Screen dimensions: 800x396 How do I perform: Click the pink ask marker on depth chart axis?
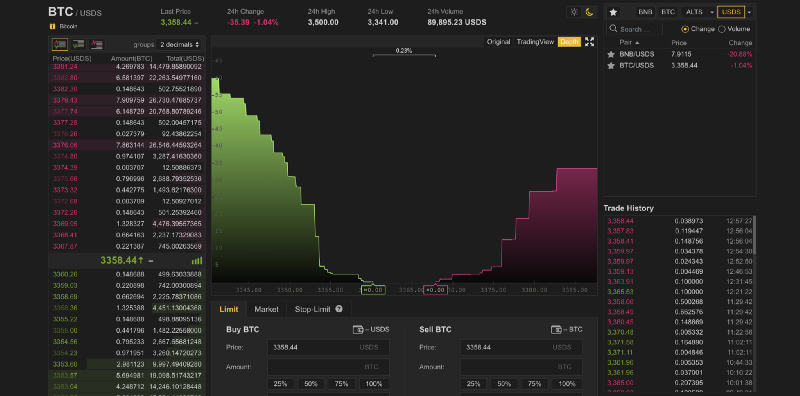435,290
